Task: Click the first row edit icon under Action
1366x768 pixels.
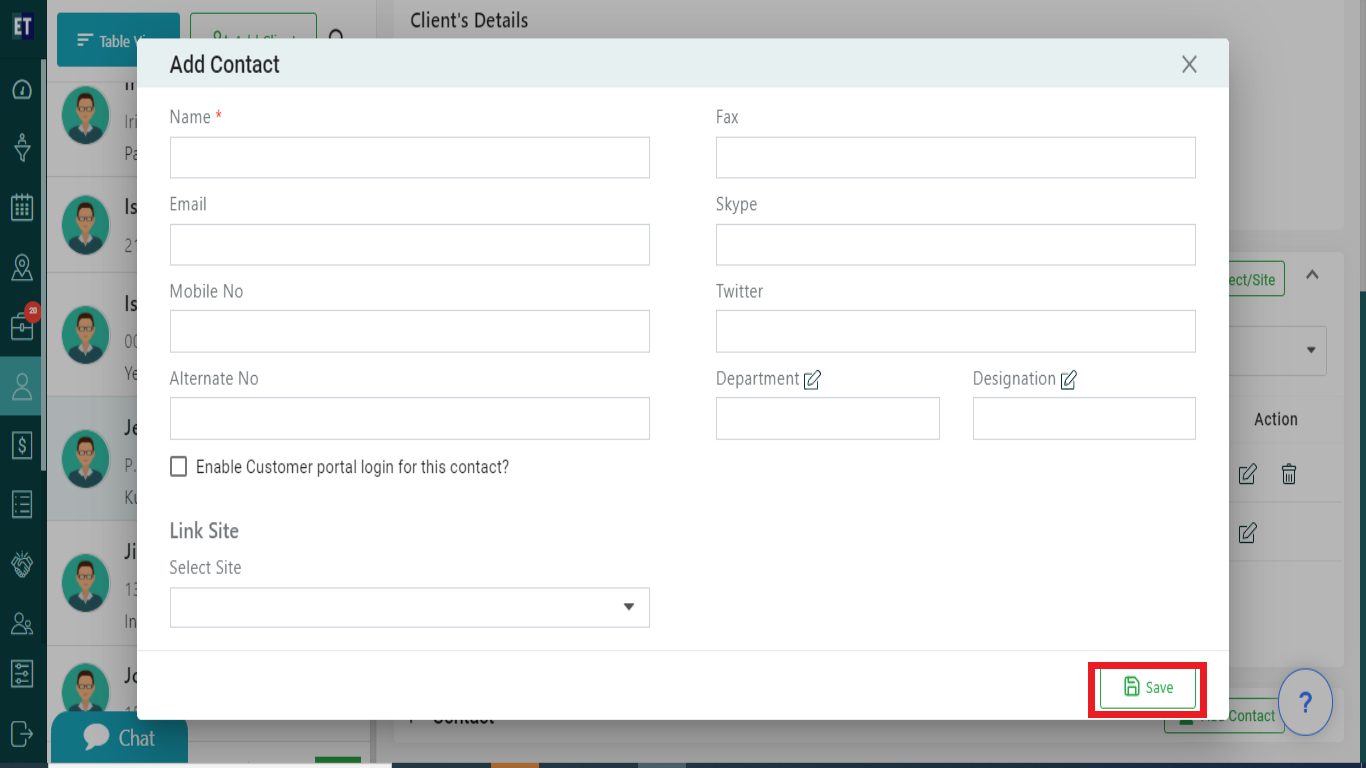Action: pos(1247,474)
